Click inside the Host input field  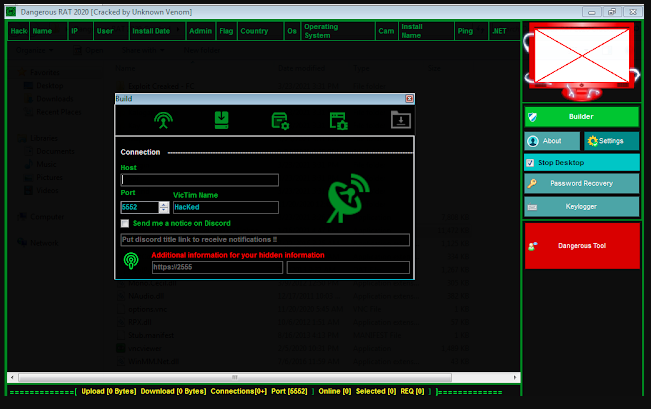coord(199,180)
